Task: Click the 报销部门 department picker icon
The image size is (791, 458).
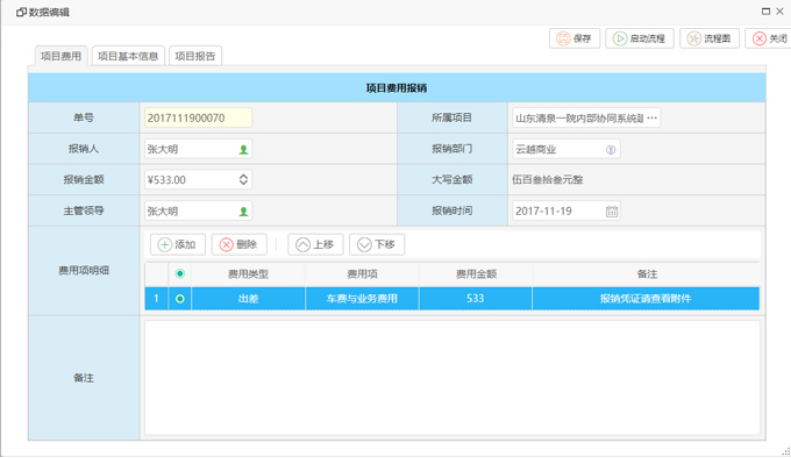Action: tap(610, 149)
